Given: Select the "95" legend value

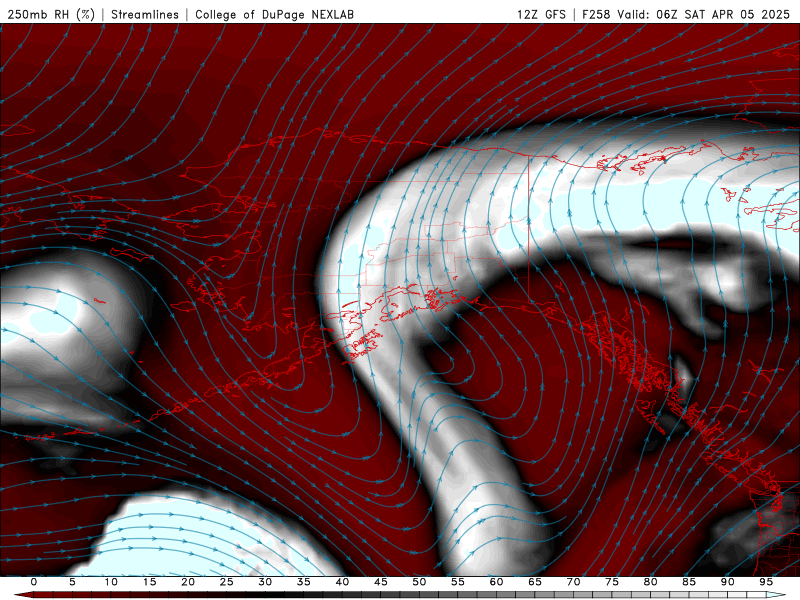Looking at the screenshot, I should pyautogui.click(x=766, y=582).
